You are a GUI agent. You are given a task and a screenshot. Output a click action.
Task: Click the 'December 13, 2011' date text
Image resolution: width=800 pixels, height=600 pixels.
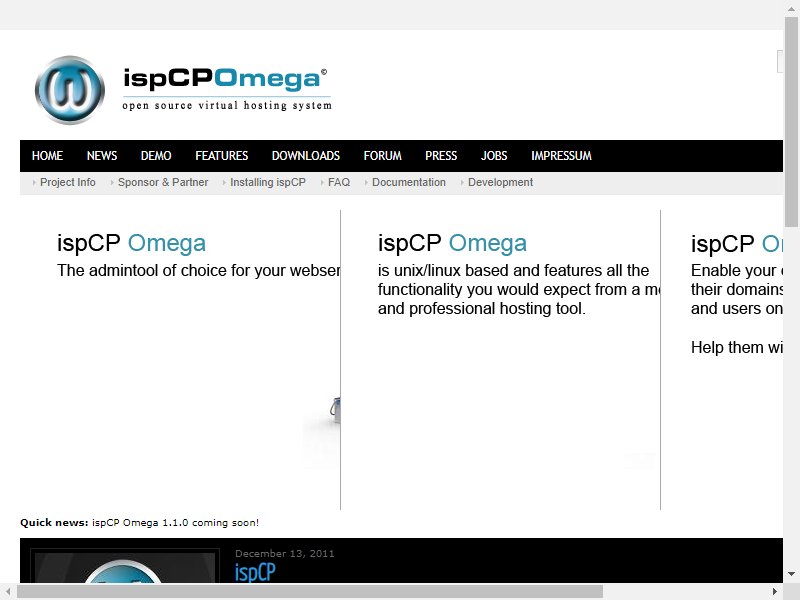click(x=284, y=554)
